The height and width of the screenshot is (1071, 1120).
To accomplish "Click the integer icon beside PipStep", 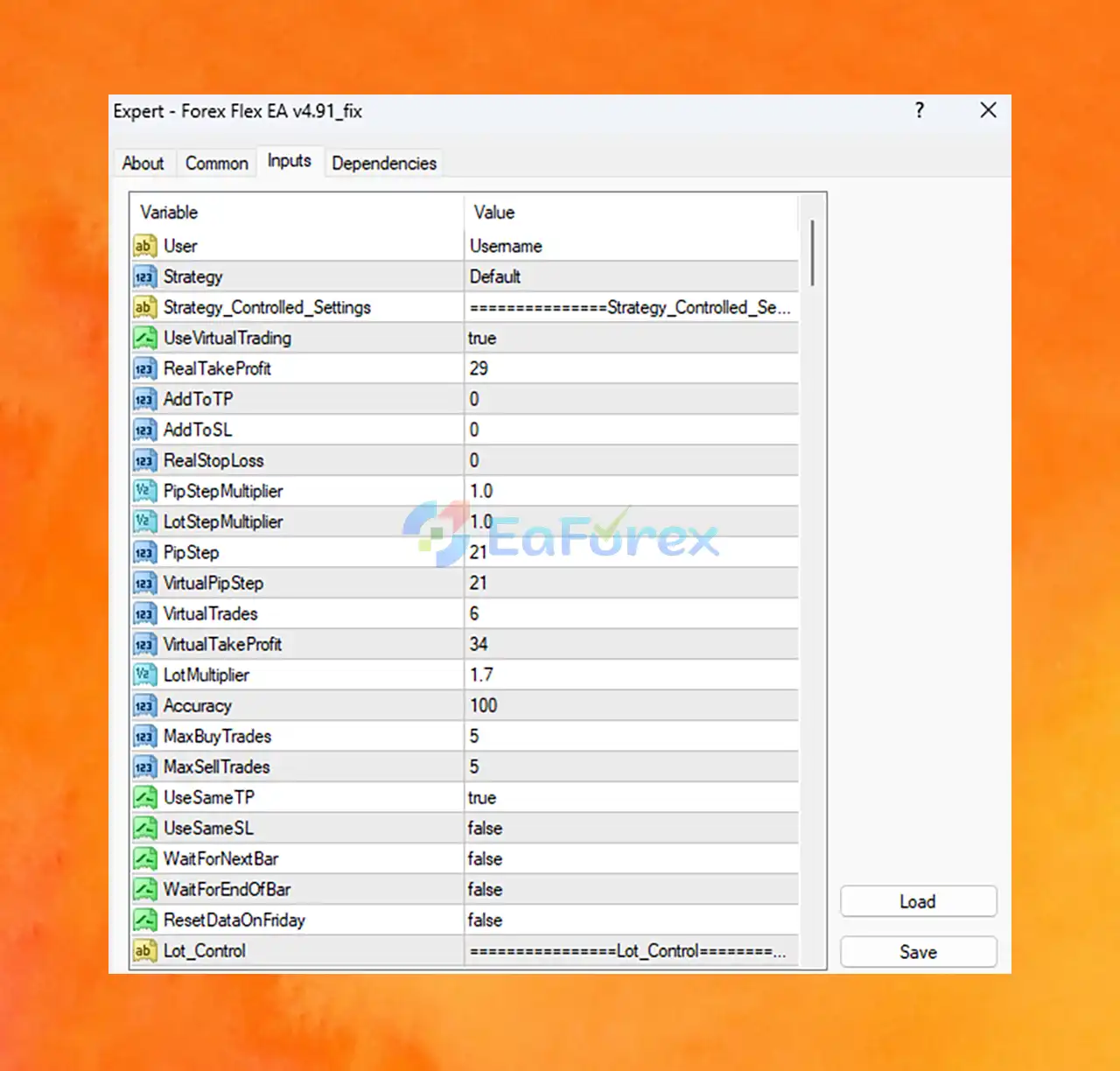I will pos(144,552).
